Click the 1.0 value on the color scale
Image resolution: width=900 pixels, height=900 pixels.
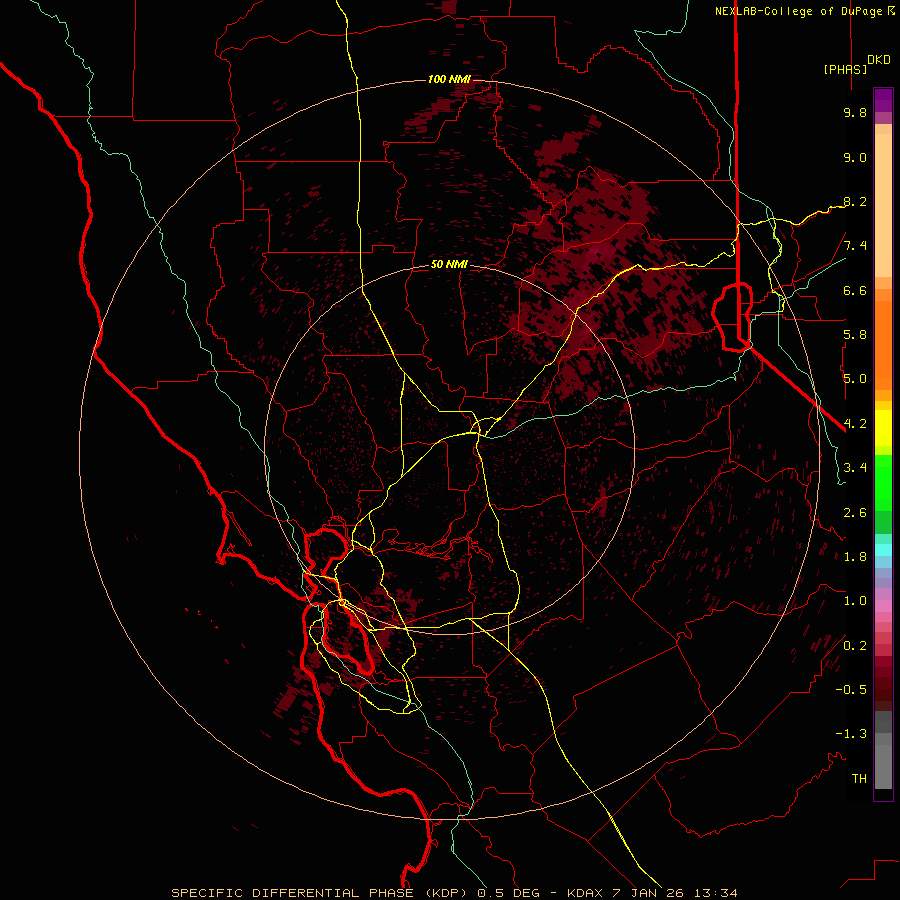(855, 601)
